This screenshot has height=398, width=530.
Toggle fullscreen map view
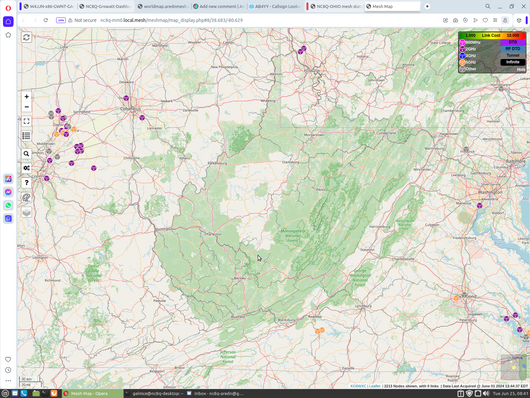click(x=26, y=121)
